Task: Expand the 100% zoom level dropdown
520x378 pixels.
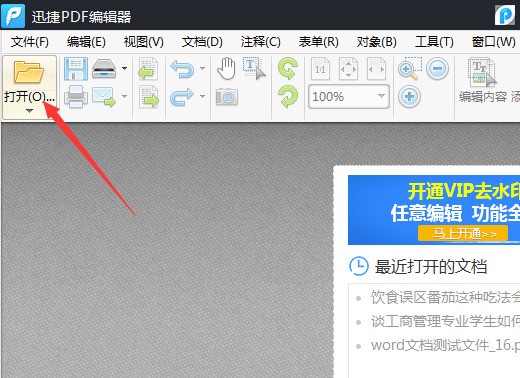Action: [x=381, y=96]
